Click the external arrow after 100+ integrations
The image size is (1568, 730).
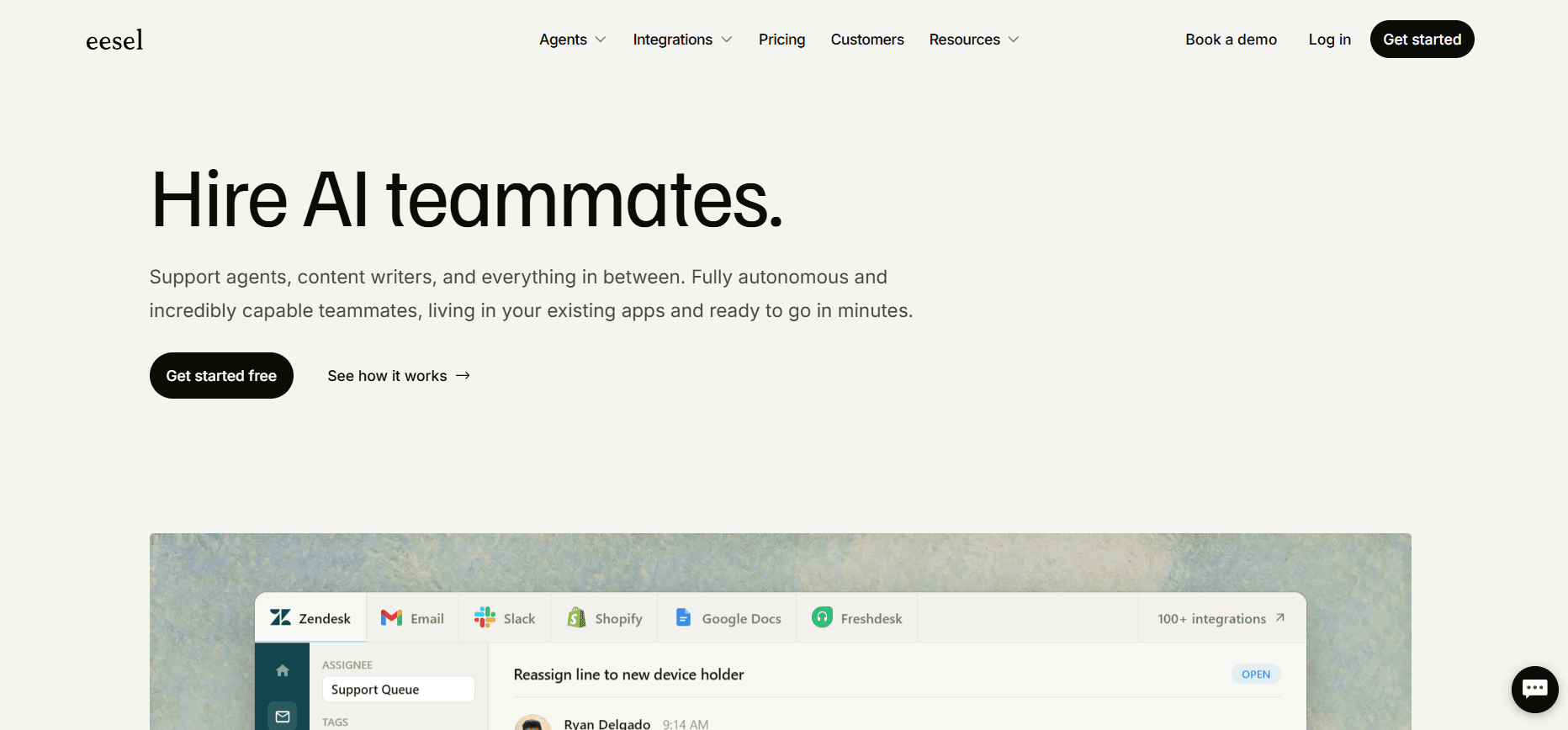click(x=1279, y=617)
